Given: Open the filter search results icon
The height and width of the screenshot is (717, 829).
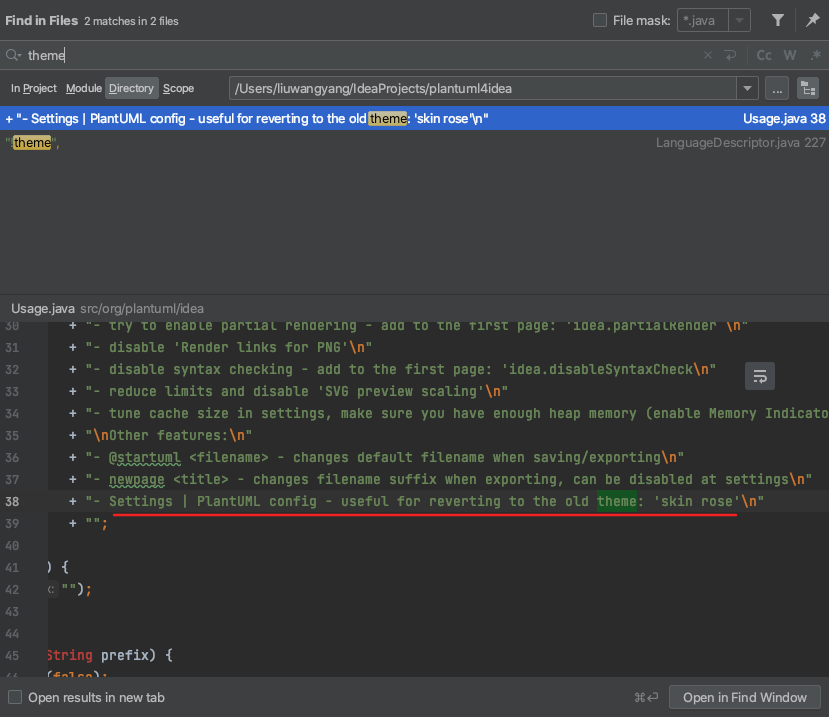Looking at the screenshot, I should click(777, 20).
